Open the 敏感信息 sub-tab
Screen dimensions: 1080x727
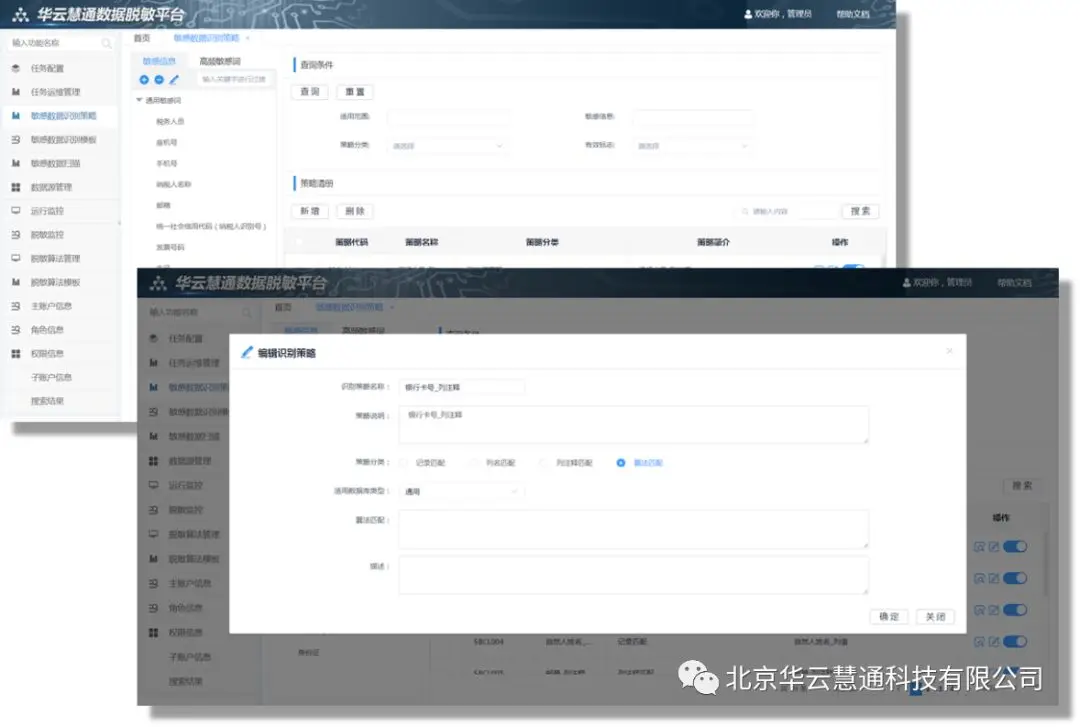159,61
